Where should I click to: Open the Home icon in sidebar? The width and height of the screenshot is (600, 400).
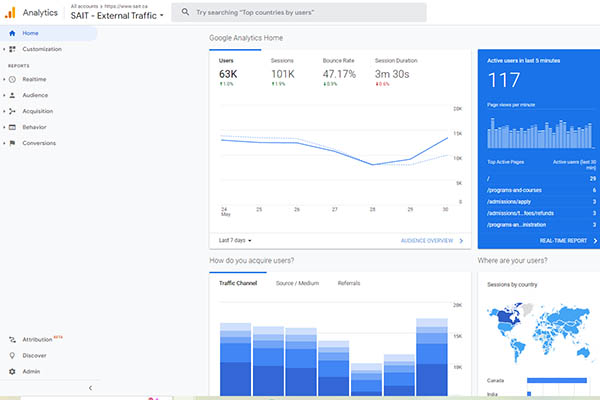pos(12,33)
